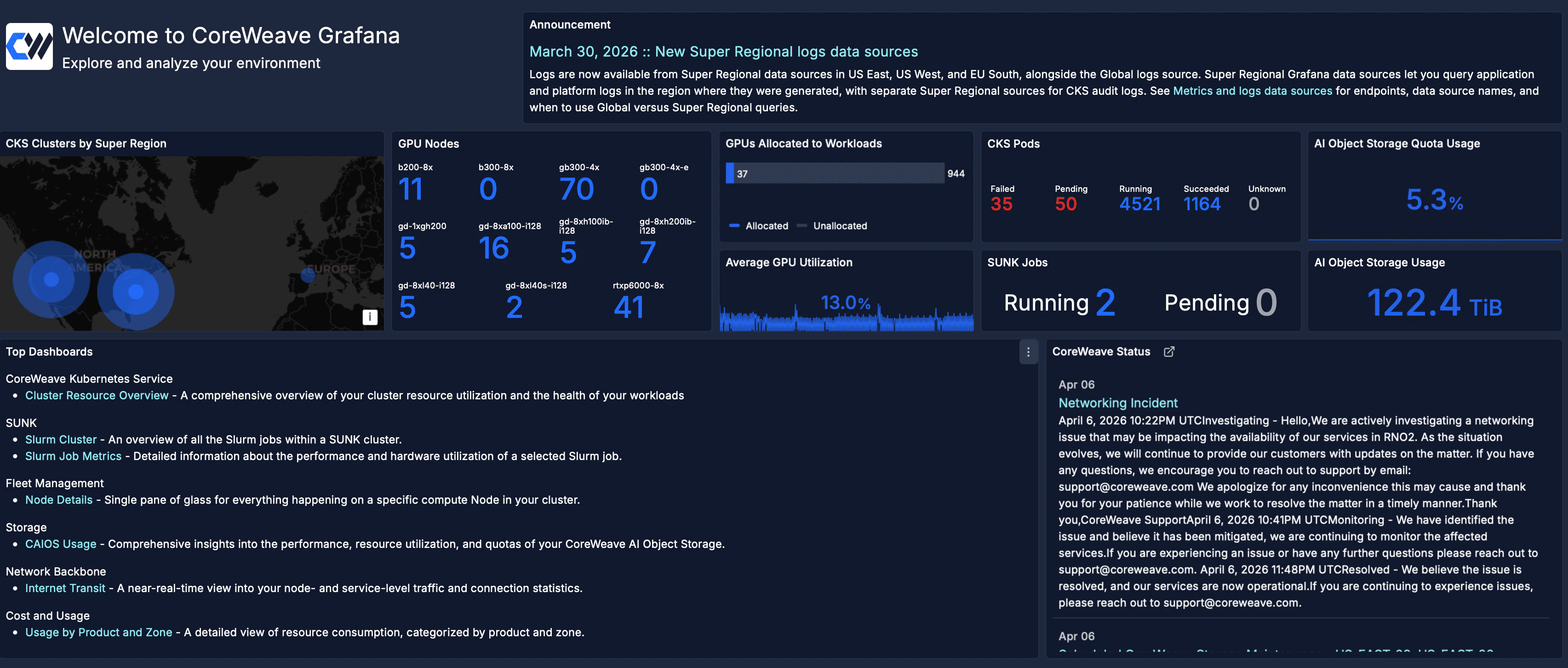This screenshot has height=668, width=1568.
Task: Open the Slurm Cluster dashboard link
Action: [x=61, y=440]
